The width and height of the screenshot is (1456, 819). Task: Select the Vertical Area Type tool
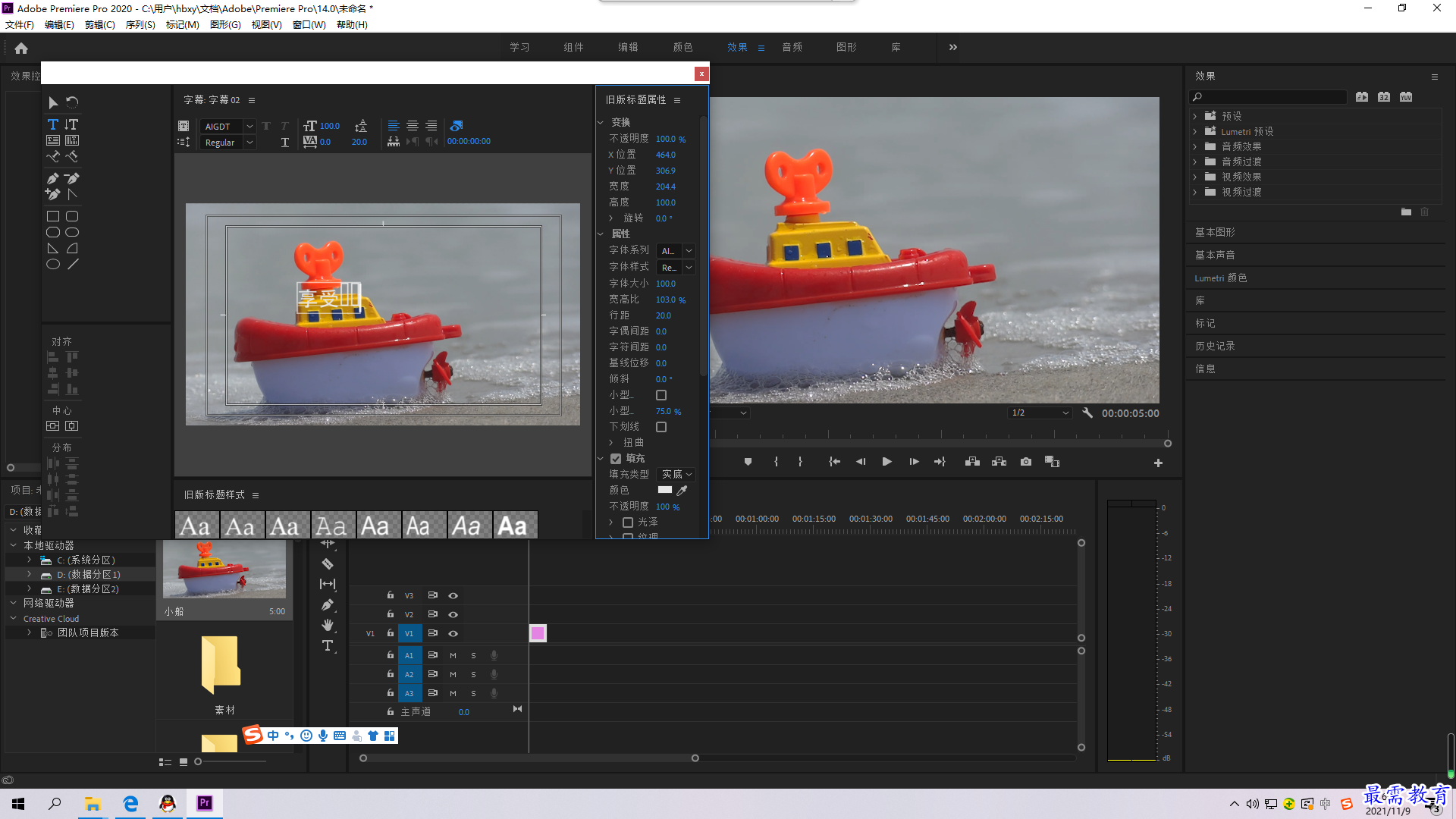pyautogui.click(x=72, y=140)
